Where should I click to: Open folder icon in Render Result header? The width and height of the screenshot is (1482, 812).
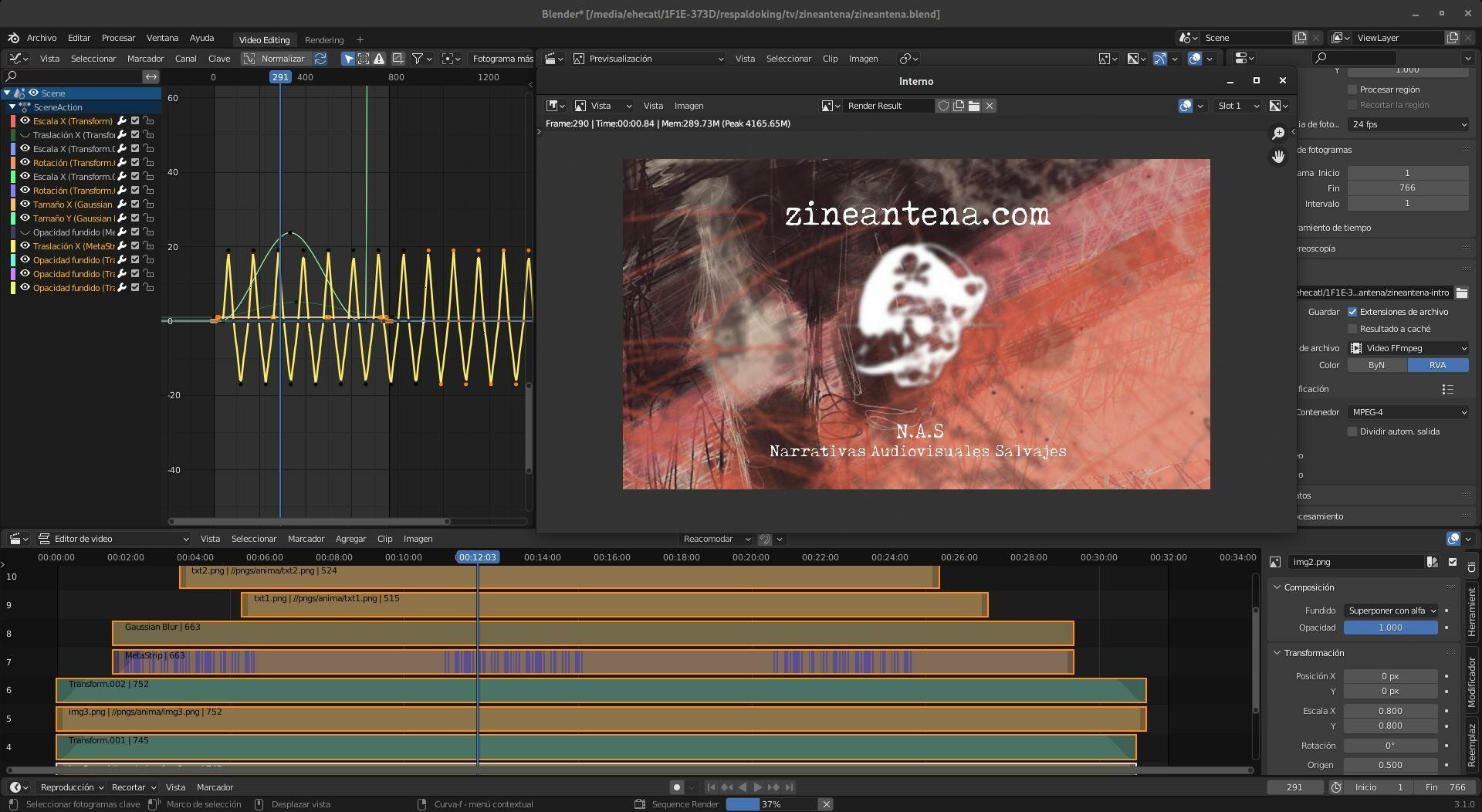[x=974, y=106]
